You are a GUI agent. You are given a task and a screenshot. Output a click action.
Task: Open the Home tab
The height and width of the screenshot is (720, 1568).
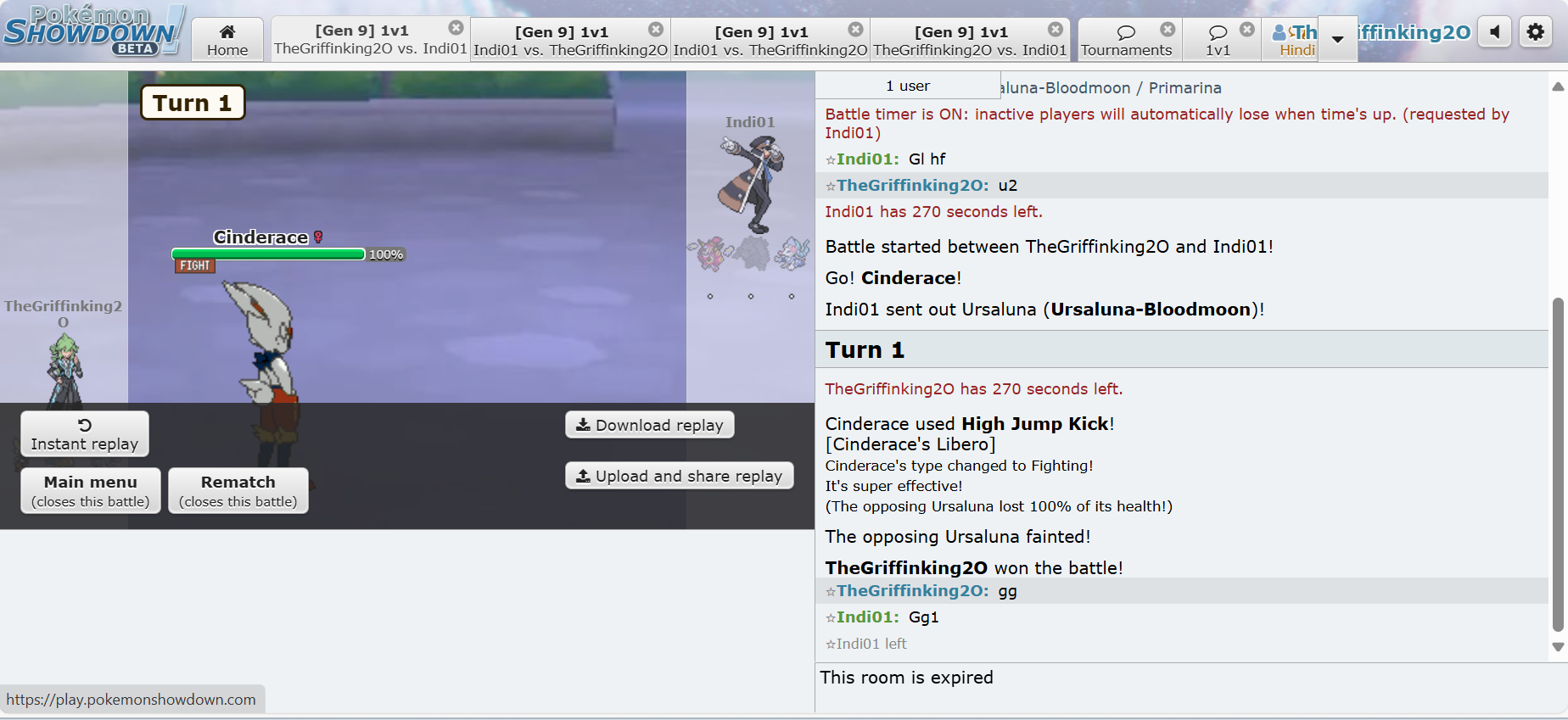[x=227, y=40]
